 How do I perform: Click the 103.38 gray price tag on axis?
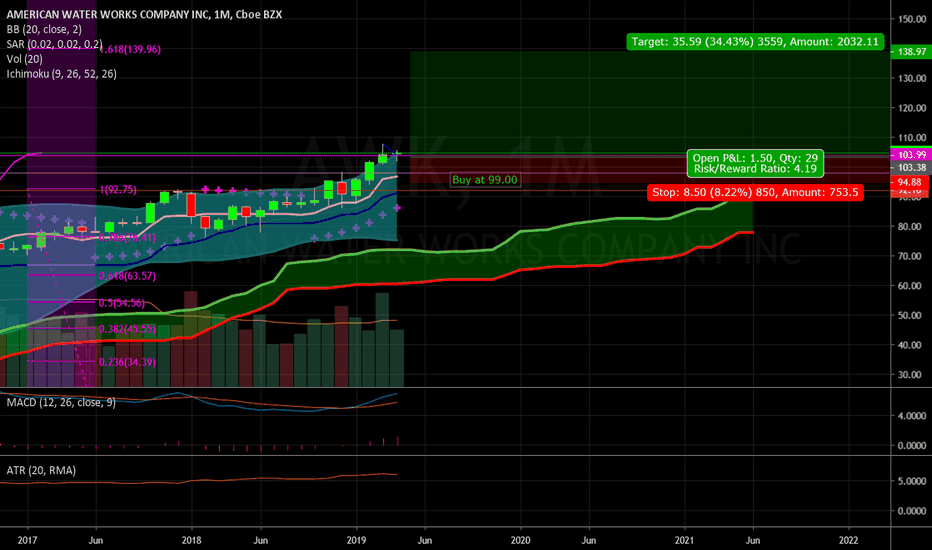pyautogui.click(x=911, y=168)
